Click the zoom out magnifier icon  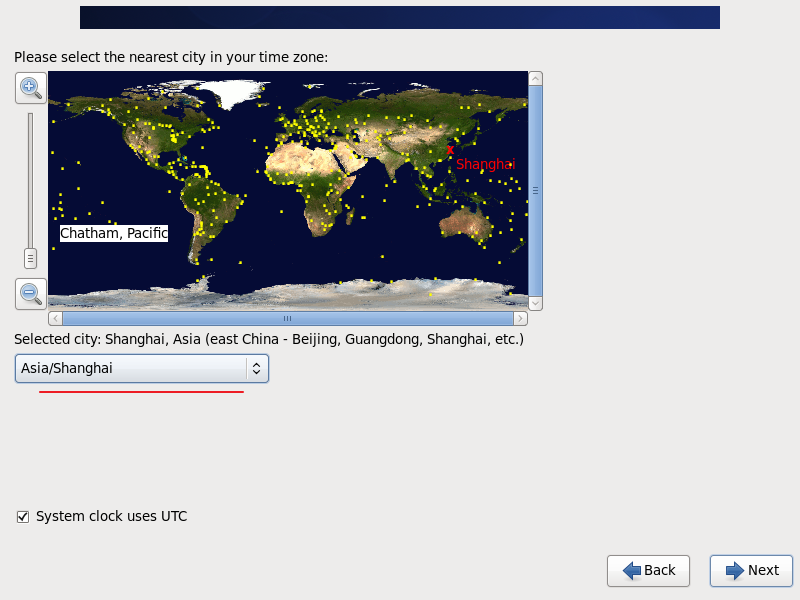click(x=30, y=293)
